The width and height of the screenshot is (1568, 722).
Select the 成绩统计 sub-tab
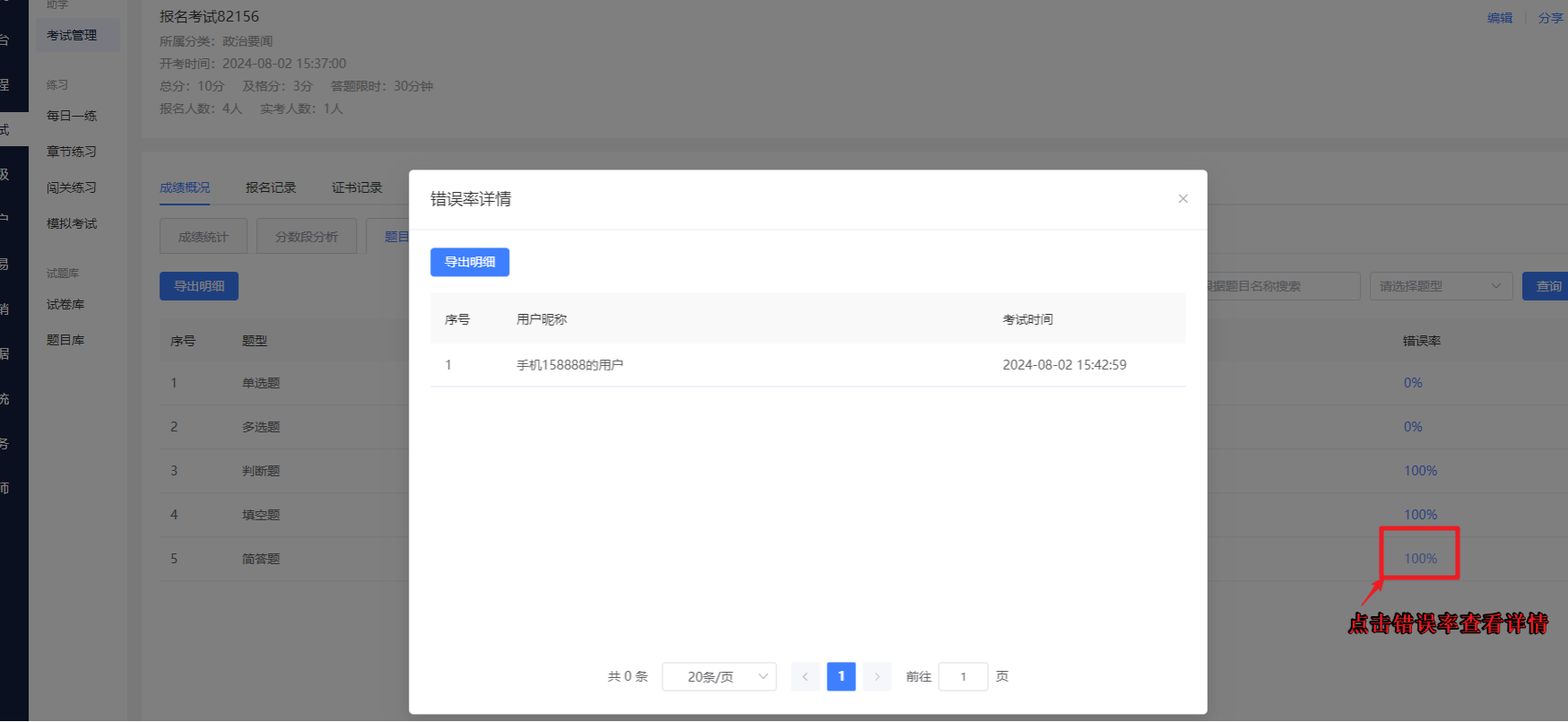(x=204, y=237)
